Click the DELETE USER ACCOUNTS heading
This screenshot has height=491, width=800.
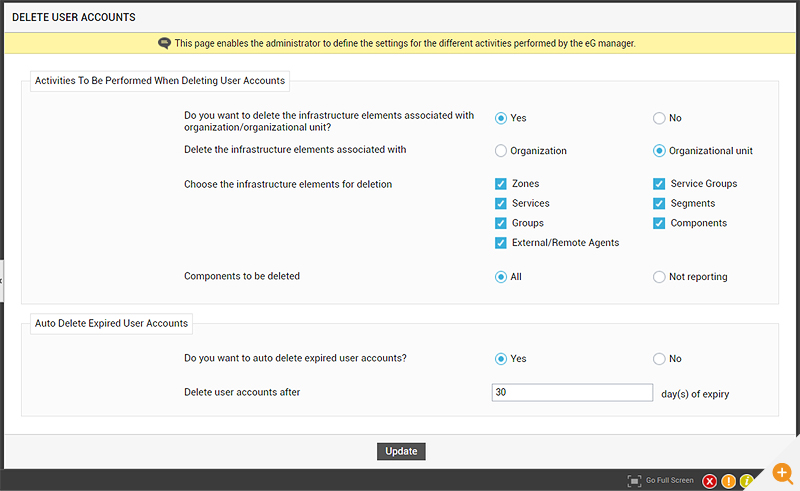[74, 17]
